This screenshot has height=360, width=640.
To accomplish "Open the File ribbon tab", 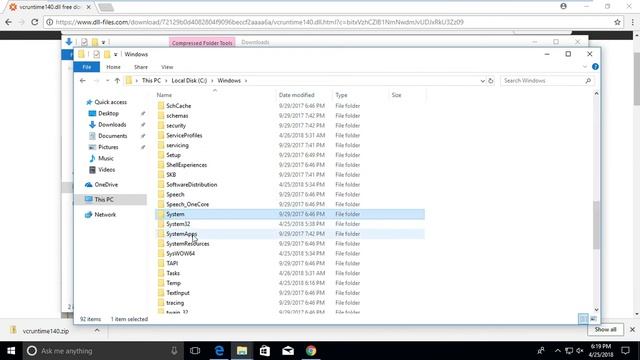I will click(87, 67).
